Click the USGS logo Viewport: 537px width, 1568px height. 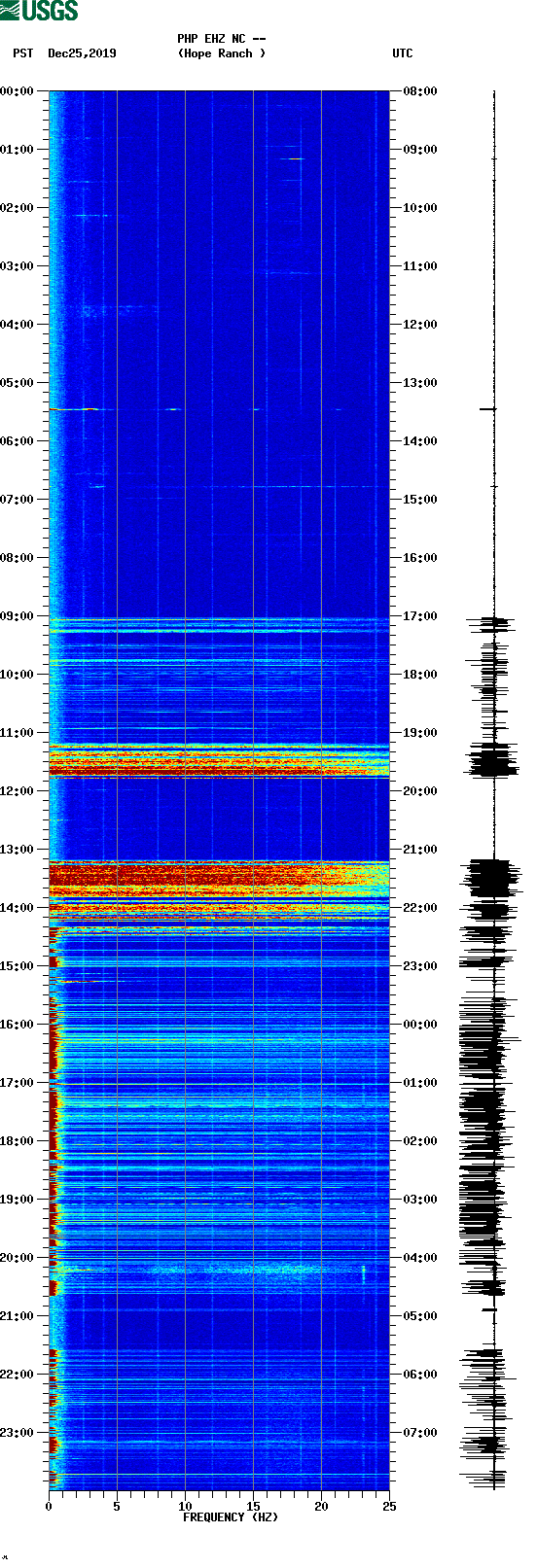pyautogui.click(x=39, y=11)
